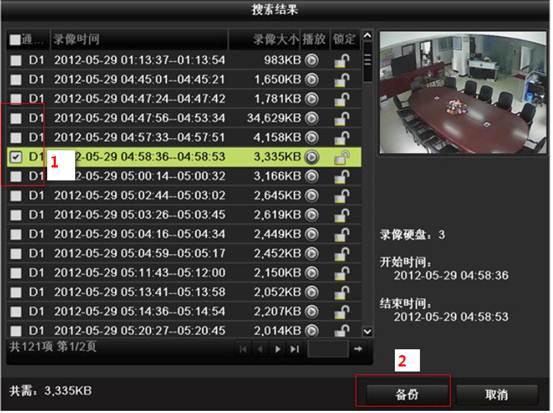Play the 05:00:14 recording clip
The height and width of the screenshot is (413, 553).
click(x=313, y=177)
